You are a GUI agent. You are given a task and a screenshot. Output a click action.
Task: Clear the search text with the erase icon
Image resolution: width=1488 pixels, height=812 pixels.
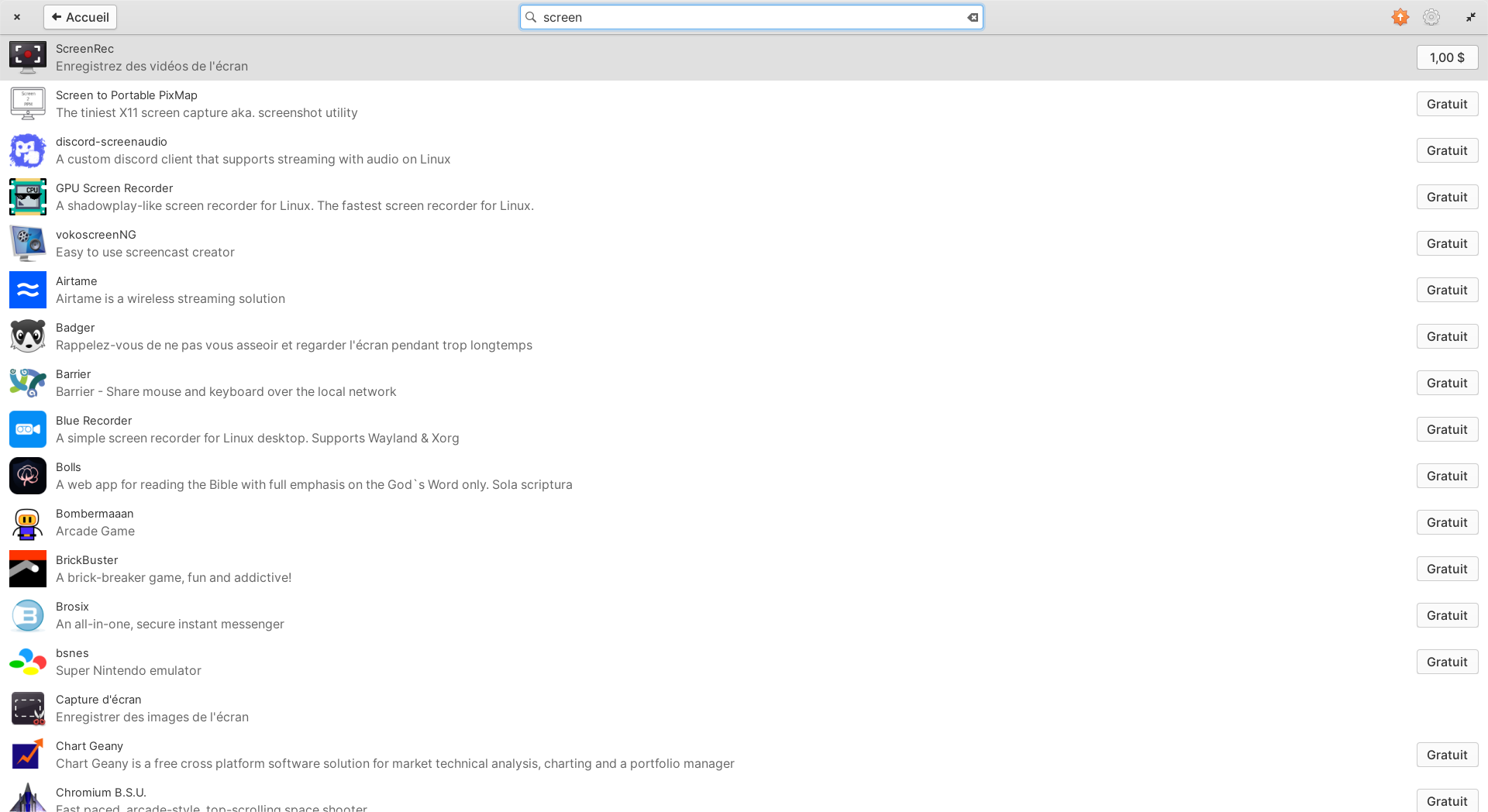[973, 16]
